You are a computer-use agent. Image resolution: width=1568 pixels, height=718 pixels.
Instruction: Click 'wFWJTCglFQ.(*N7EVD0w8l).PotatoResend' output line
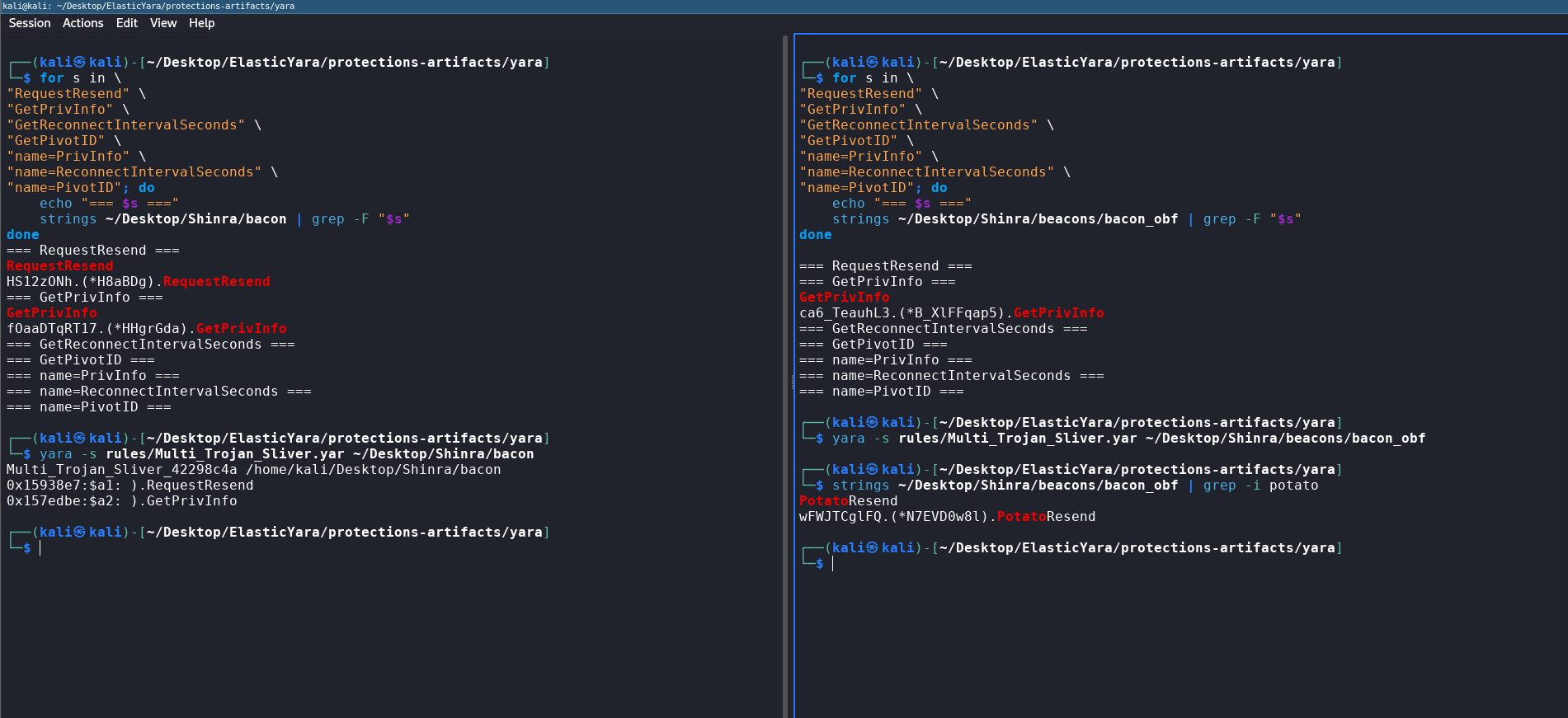pyautogui.click(x=948, y=517)
